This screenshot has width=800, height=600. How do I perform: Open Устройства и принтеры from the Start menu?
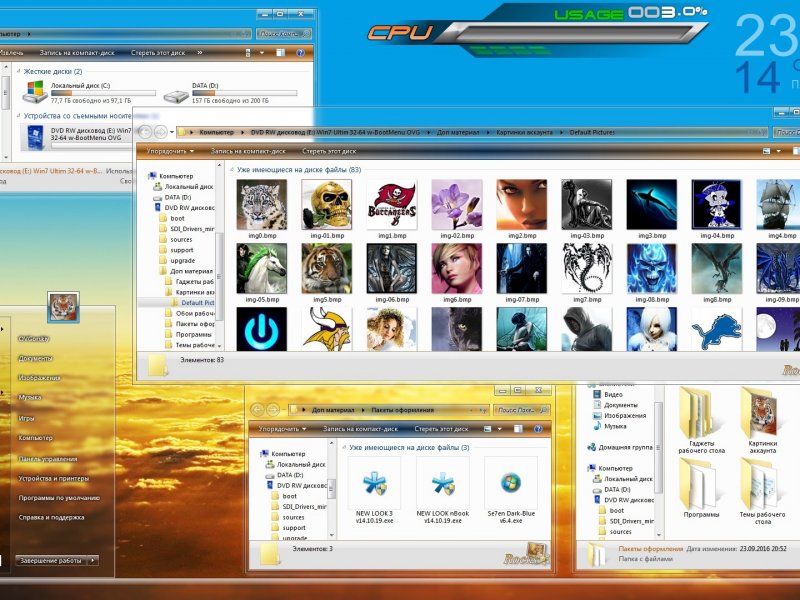click(x=54, y=479)
